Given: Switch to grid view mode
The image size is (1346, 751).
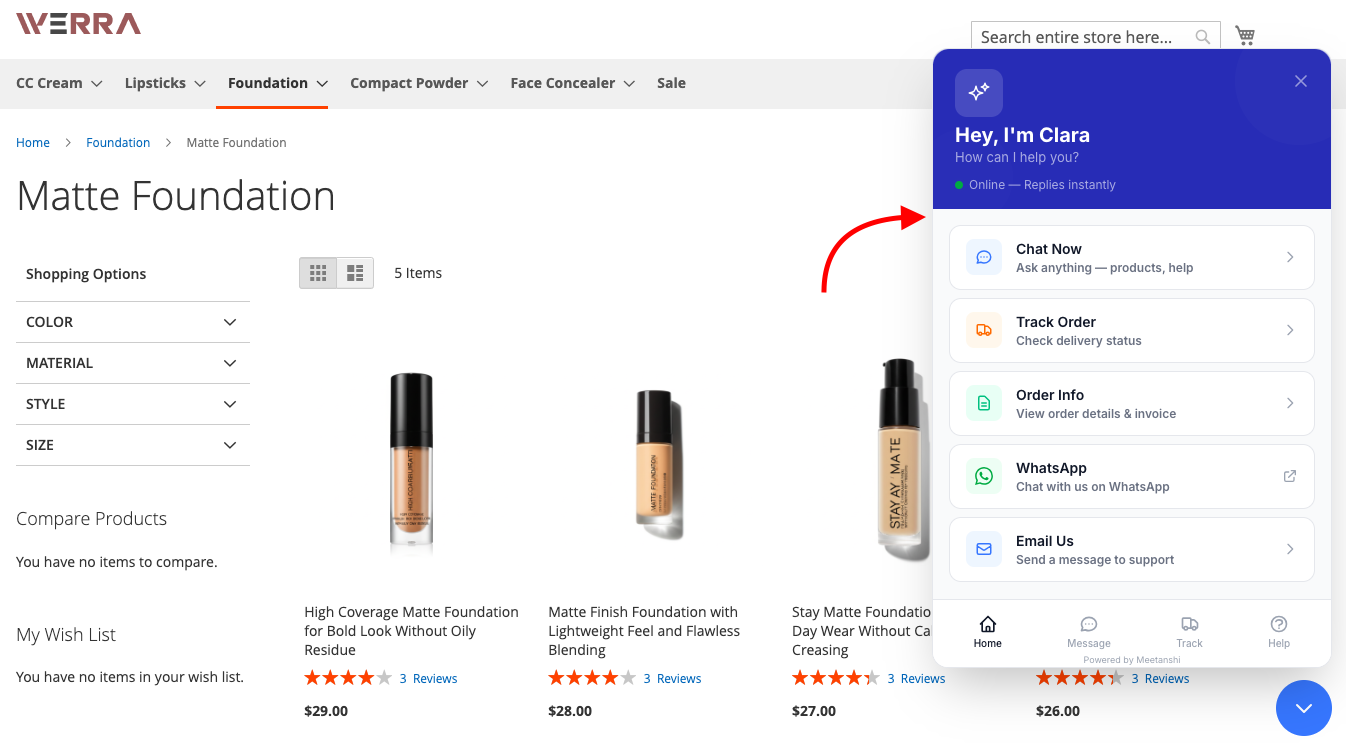Looking at the screenshot, I should click(318, 273).
